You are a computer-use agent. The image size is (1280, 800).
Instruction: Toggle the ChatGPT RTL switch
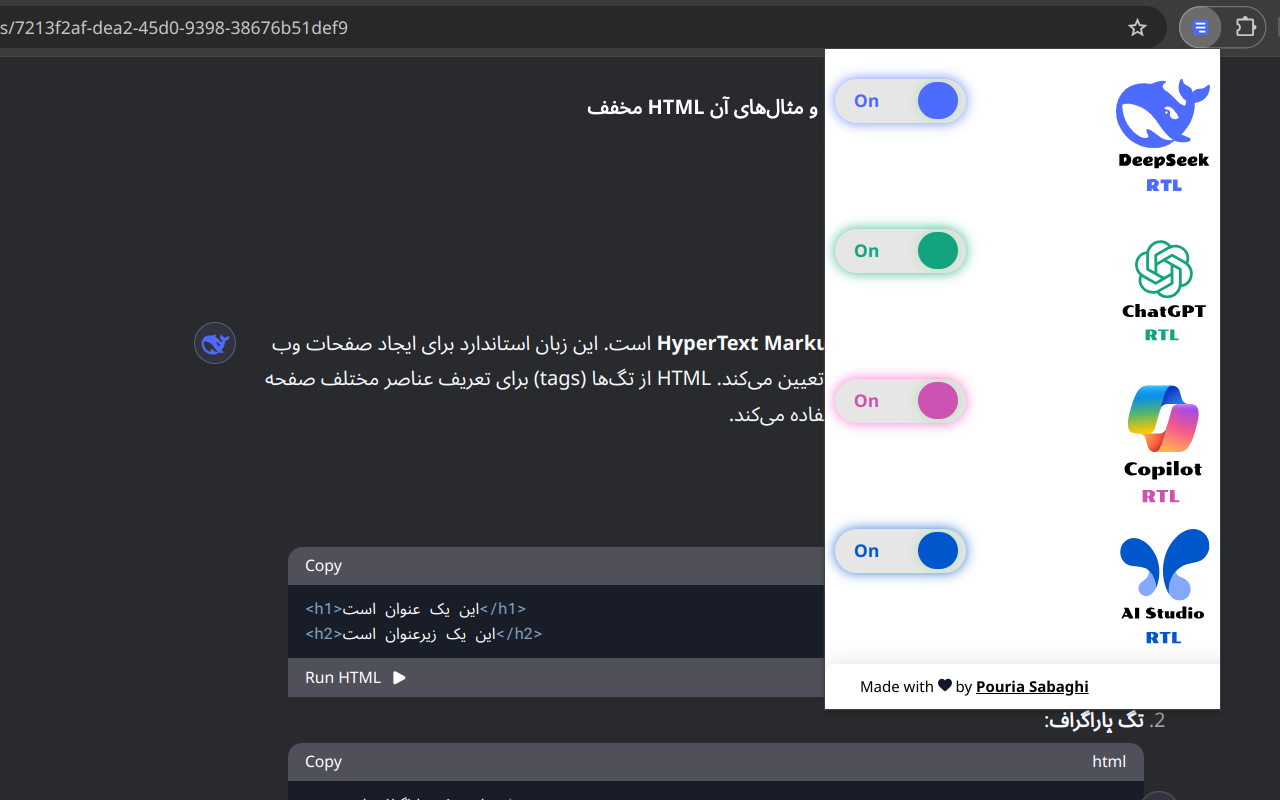[900, 251]
